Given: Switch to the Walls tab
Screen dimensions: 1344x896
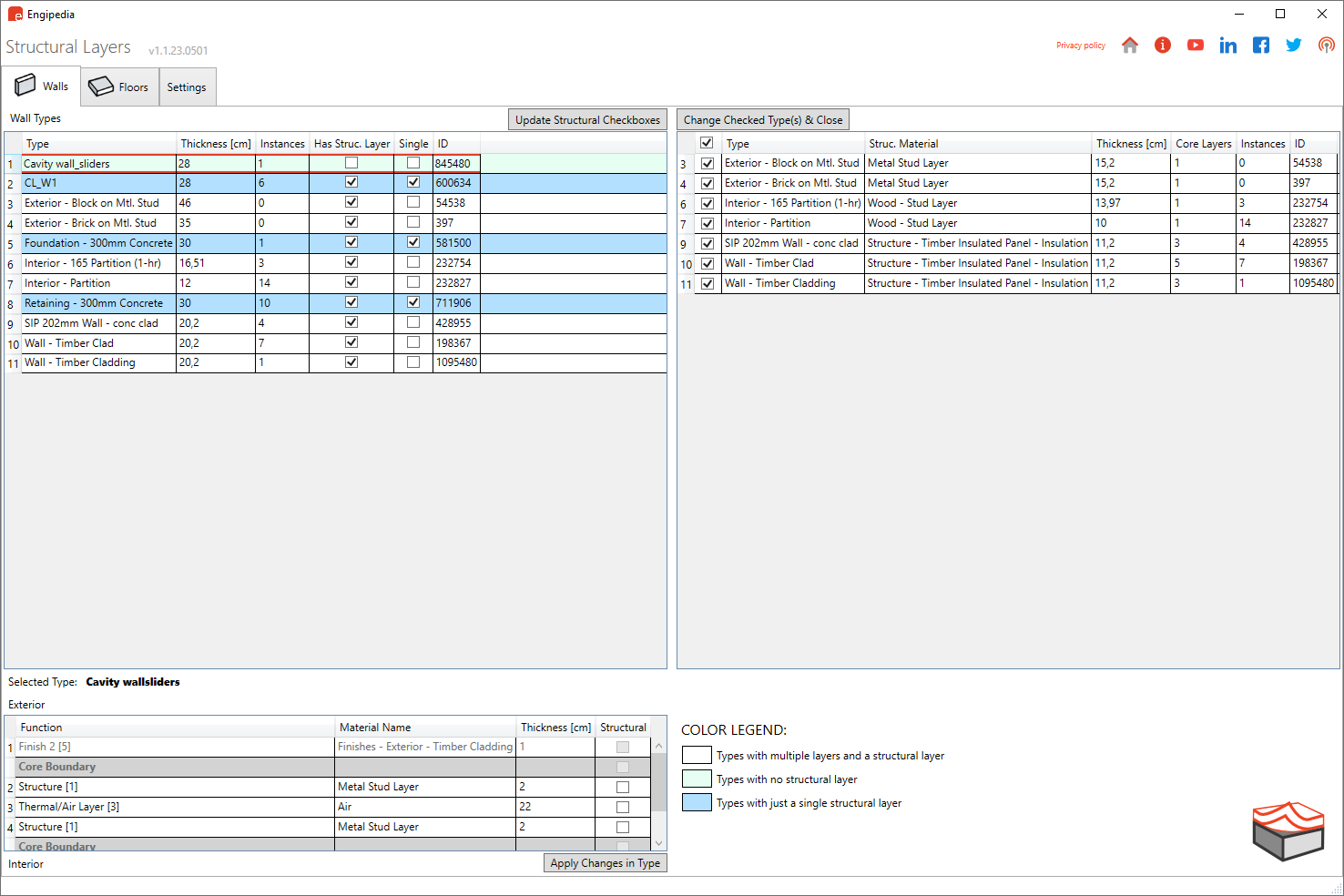Looking at the screenshot, I should [x=42, y=87].
